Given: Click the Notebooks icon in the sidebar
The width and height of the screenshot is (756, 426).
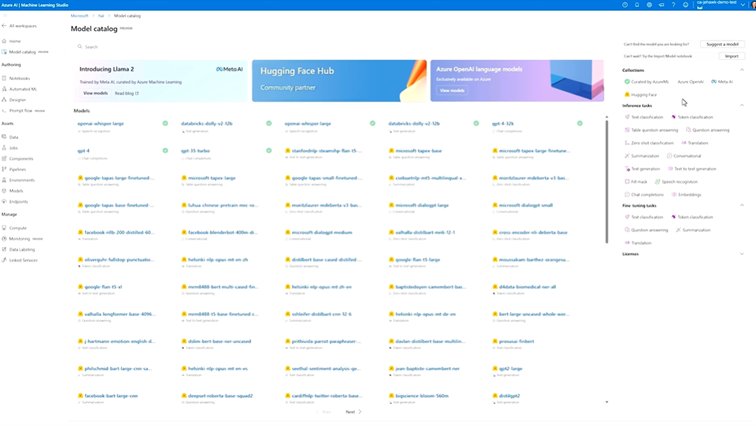Looking at the screenshot, I should click(x=4, y=78).
